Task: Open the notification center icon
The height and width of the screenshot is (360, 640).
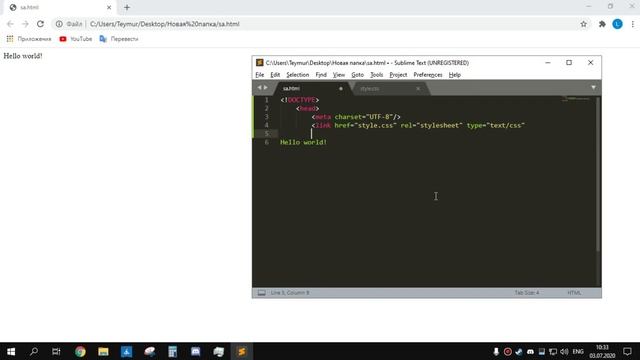Action: tap(627, 351)
